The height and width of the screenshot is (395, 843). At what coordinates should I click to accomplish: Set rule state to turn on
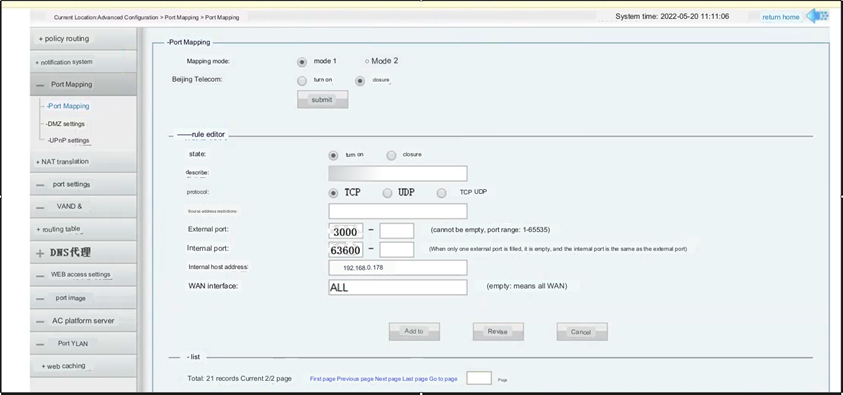[x=333, y=155]
